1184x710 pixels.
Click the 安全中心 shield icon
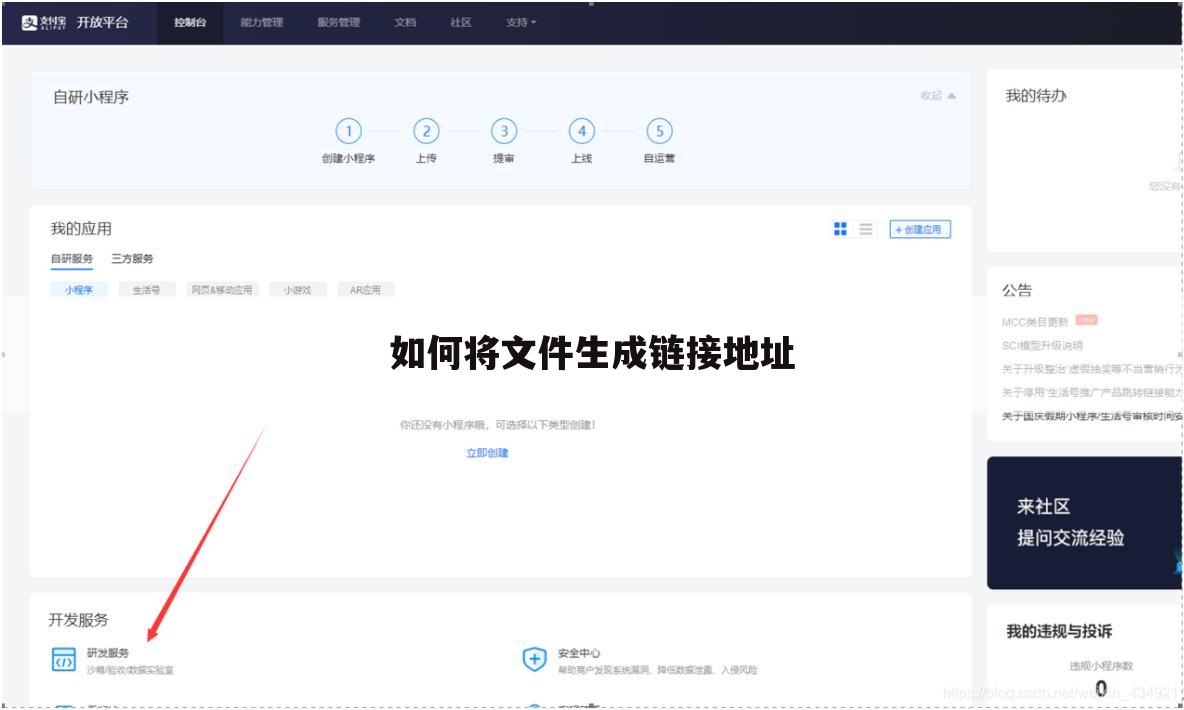[535, 659]
